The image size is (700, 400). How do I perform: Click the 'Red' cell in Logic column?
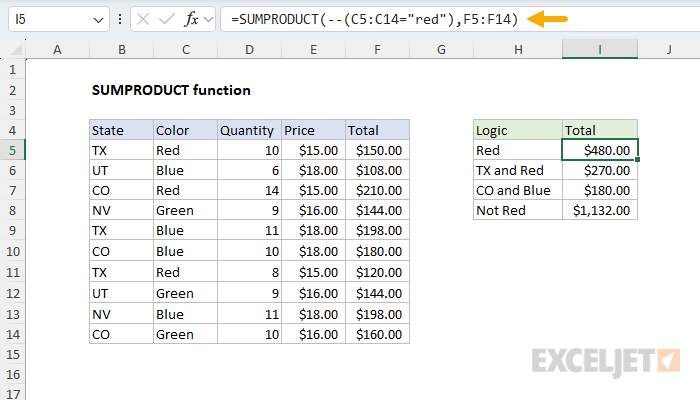(518, 150)
